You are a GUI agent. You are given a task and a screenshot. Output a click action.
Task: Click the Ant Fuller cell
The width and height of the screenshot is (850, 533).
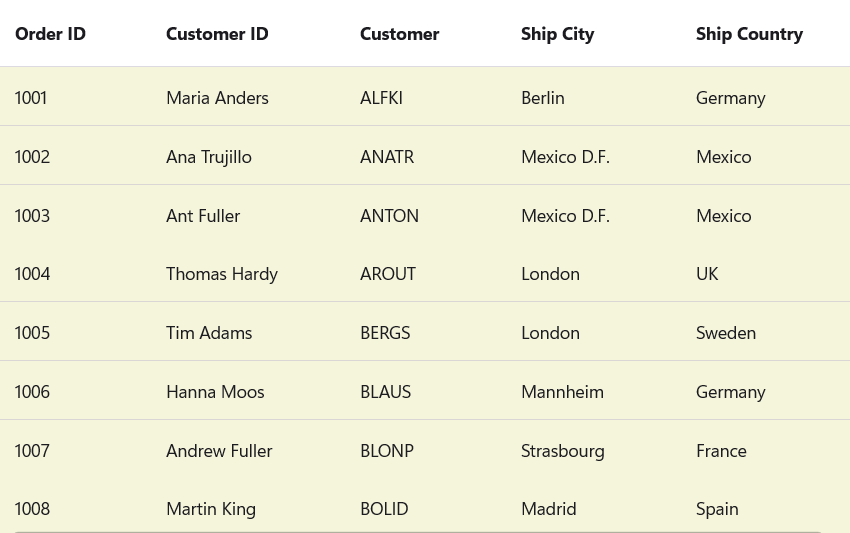[x=203, y=216]
